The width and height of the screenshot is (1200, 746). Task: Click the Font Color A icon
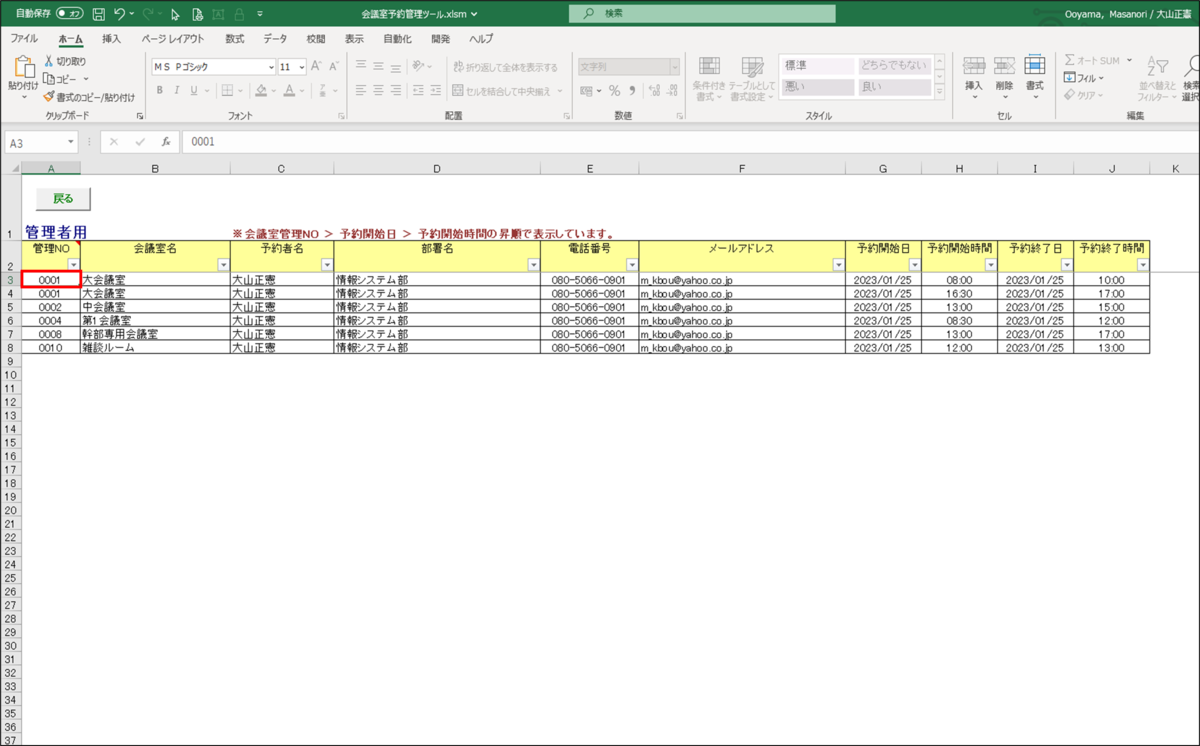(288, 90)
